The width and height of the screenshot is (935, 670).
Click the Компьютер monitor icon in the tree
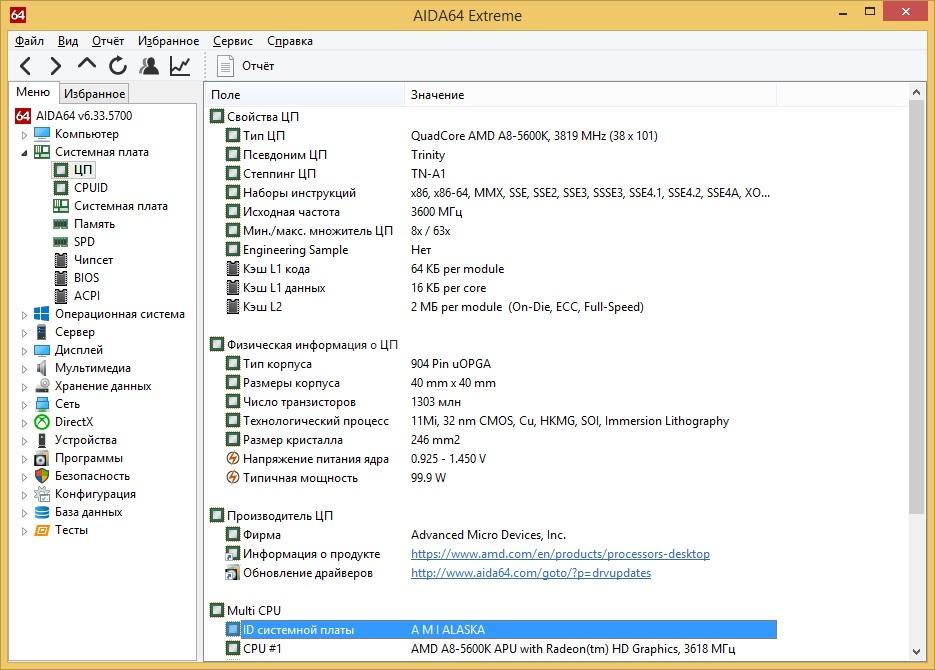coord(42,134)
